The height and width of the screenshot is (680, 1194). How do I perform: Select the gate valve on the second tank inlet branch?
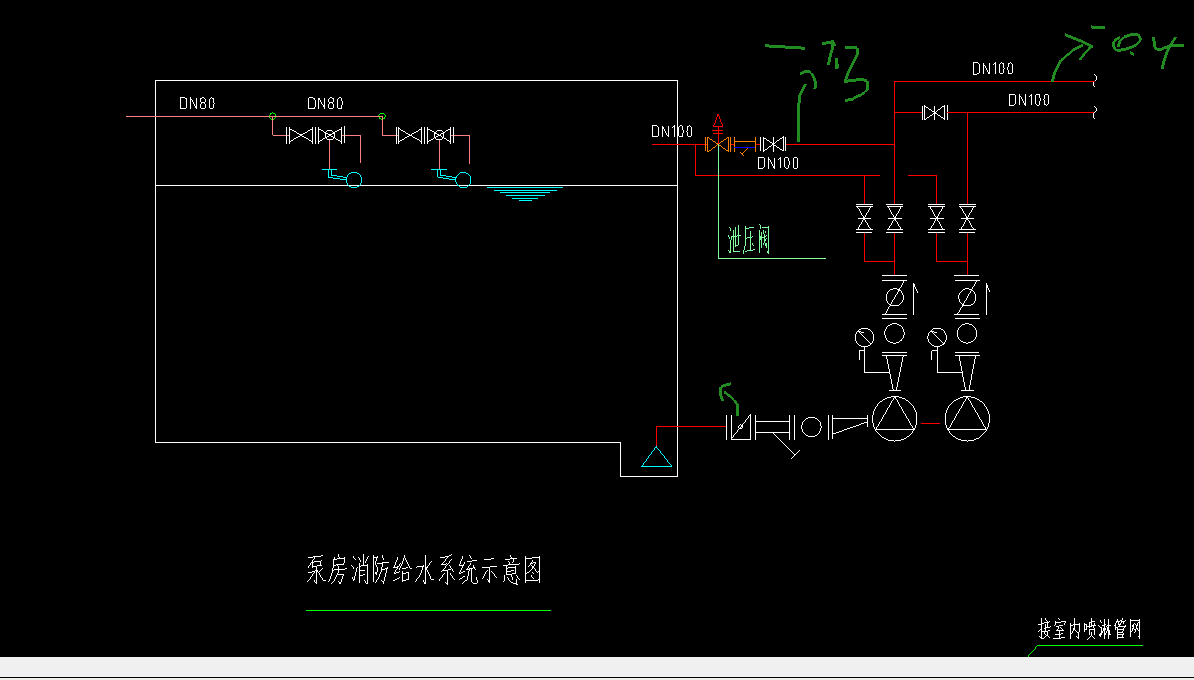pos(410,136)
